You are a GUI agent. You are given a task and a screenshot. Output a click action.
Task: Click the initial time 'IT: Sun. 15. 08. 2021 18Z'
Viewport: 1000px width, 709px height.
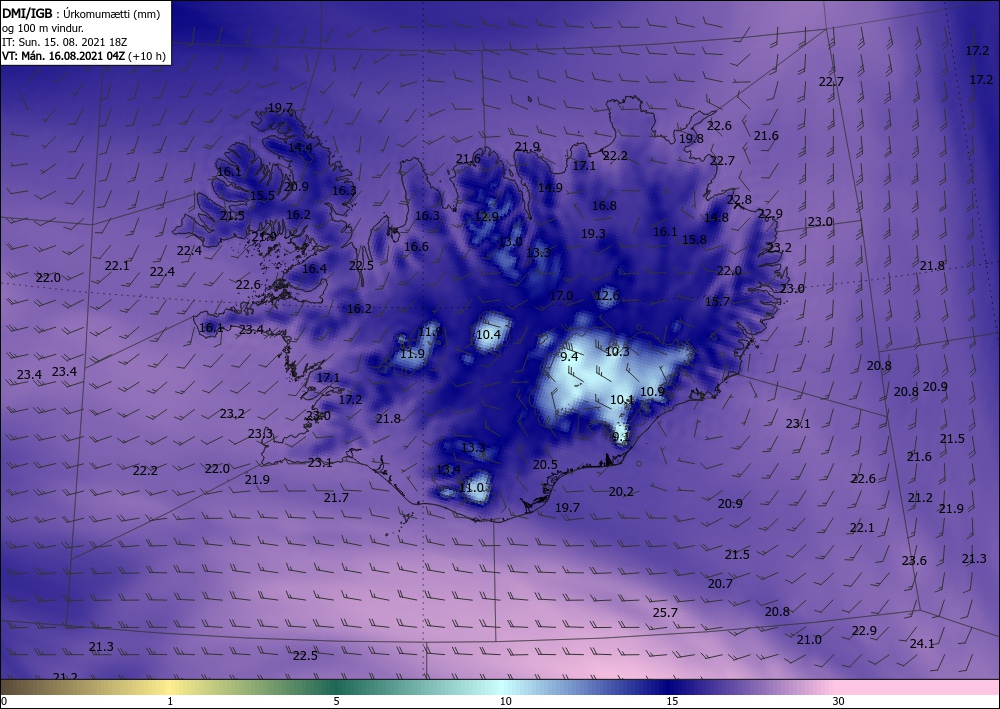[x=65, y=42]
